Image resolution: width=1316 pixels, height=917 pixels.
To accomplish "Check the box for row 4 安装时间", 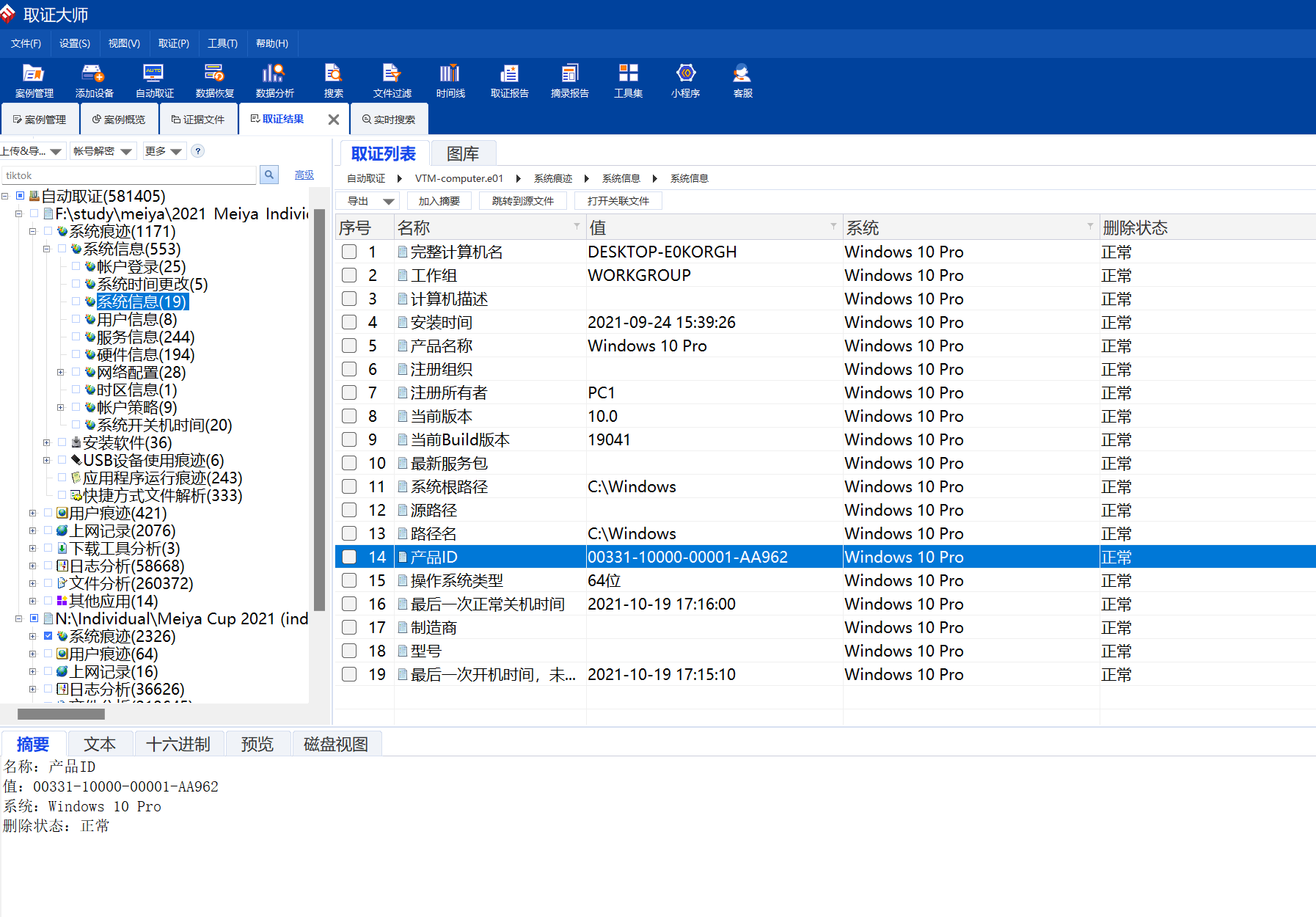I will coord(349,322).
